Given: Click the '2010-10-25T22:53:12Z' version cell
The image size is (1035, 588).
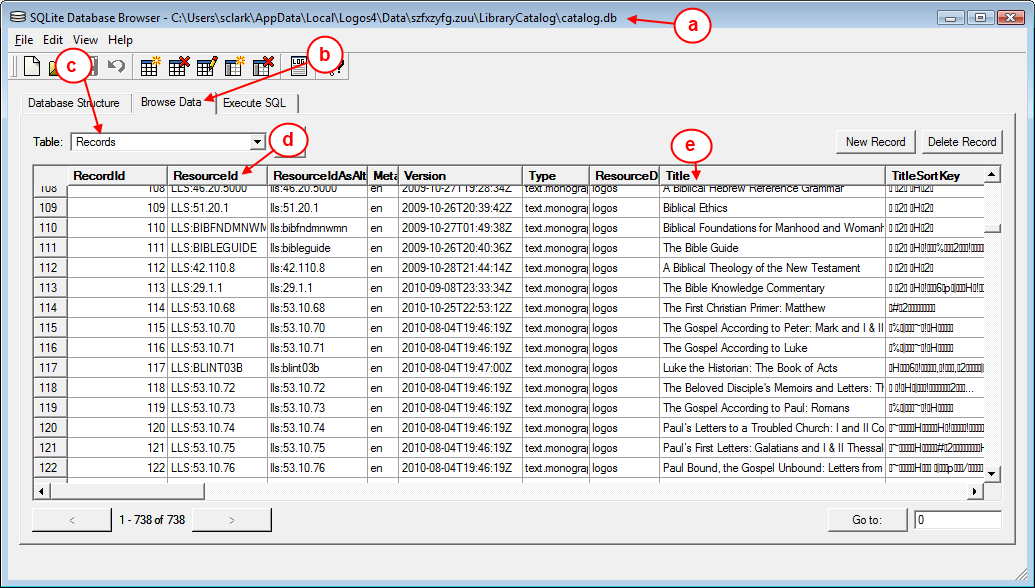Looking at the screenshot, I should [x=460, y=308].
